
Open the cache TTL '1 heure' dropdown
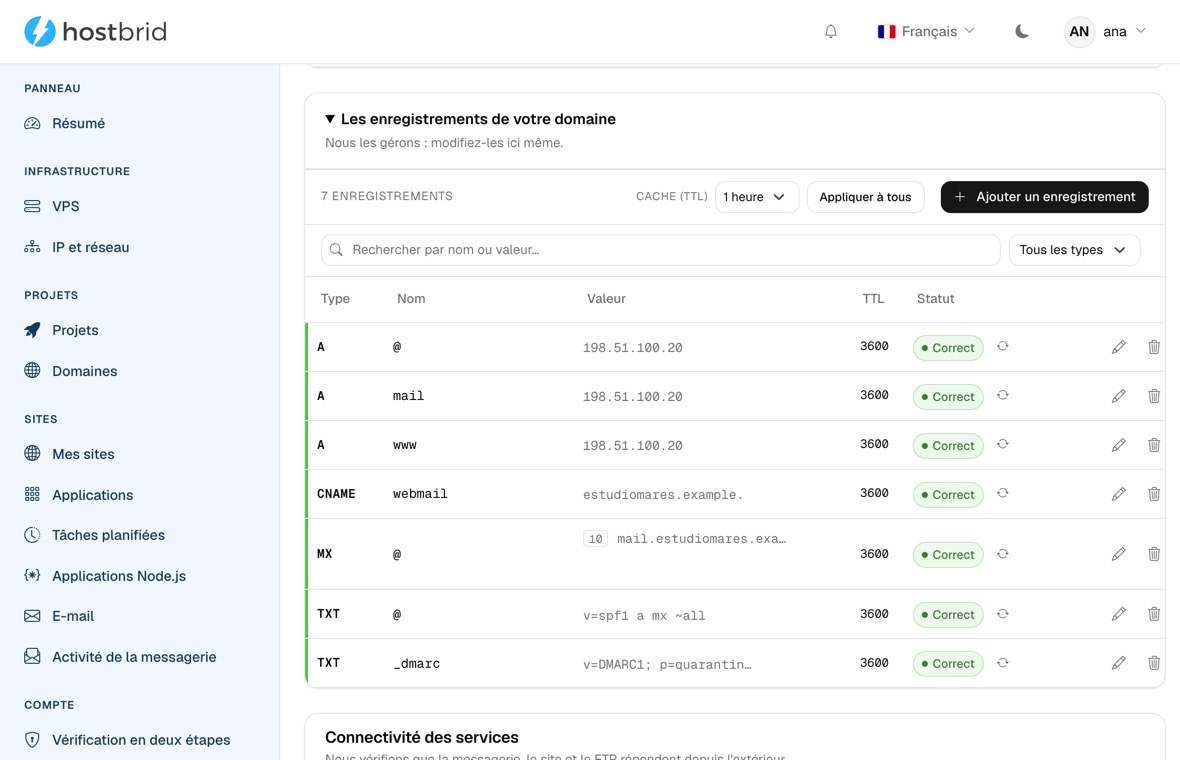(x=756, y=197)
